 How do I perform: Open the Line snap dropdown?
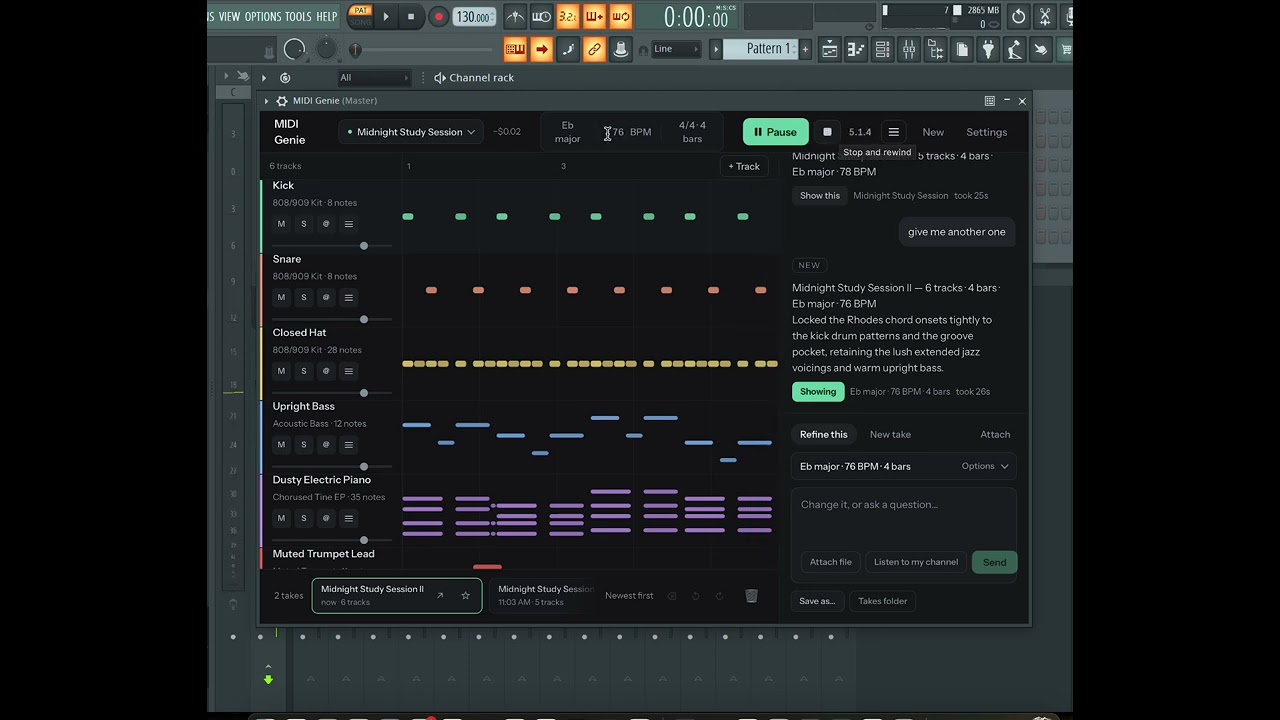pyautogui.click(x=676, y=49)
